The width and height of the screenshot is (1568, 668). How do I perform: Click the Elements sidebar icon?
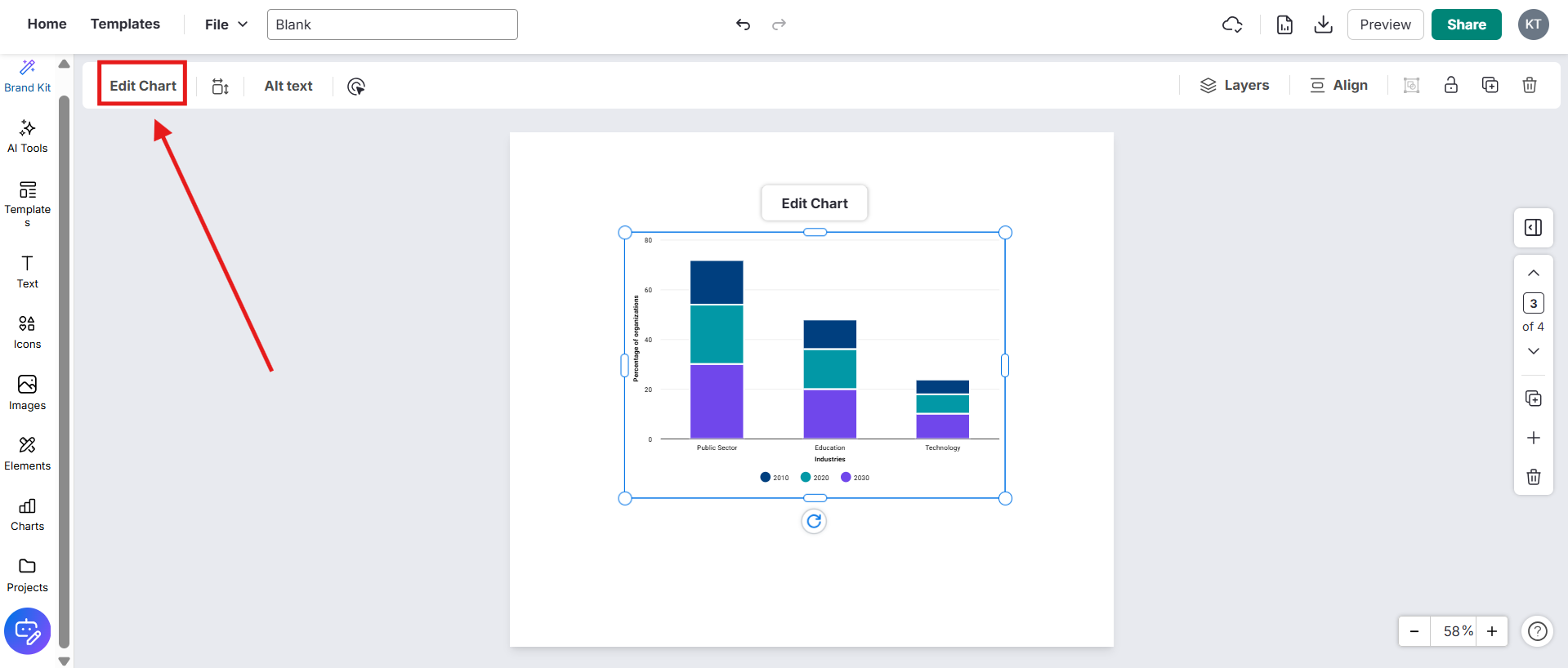click(27, 454)
